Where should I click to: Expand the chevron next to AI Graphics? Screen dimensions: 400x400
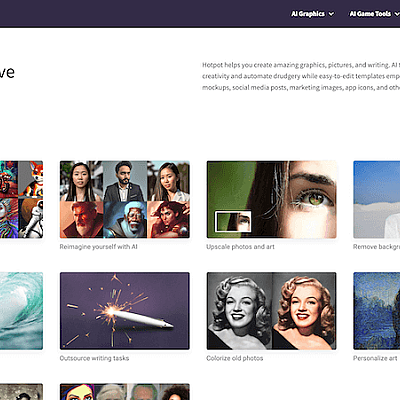331,14
